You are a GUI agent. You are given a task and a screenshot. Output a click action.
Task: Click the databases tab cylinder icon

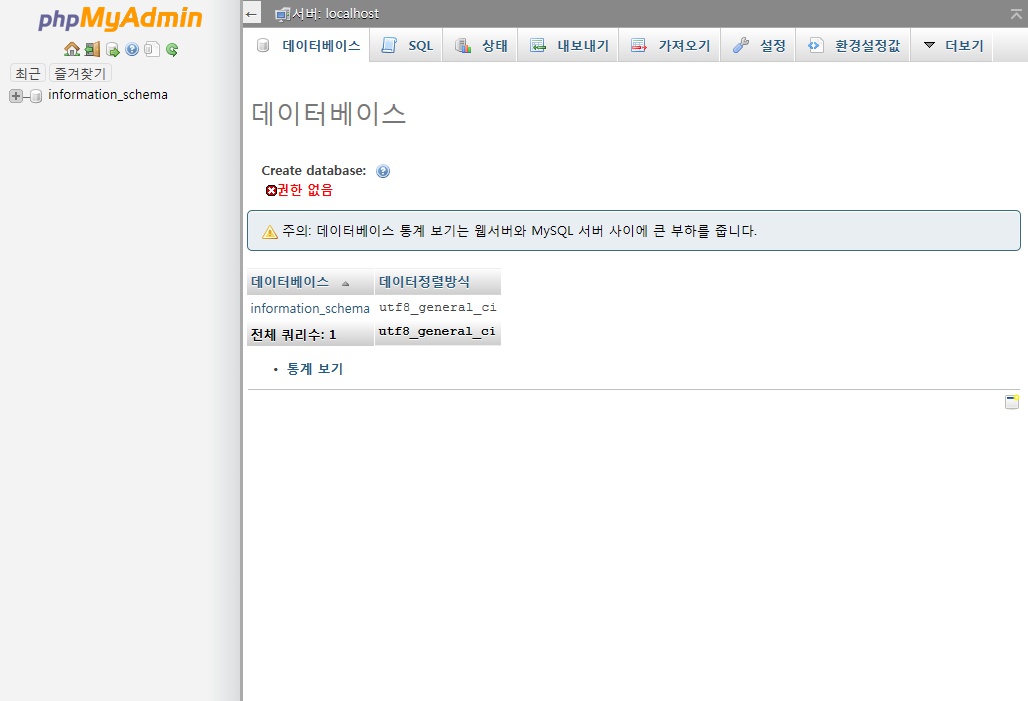pyautogui.click(x=263, y=45)
